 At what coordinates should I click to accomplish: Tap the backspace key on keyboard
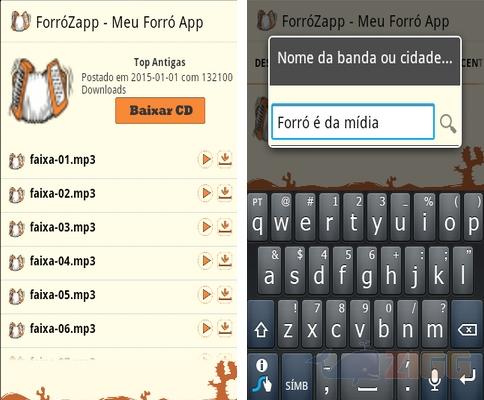click(x=468, y=324)
